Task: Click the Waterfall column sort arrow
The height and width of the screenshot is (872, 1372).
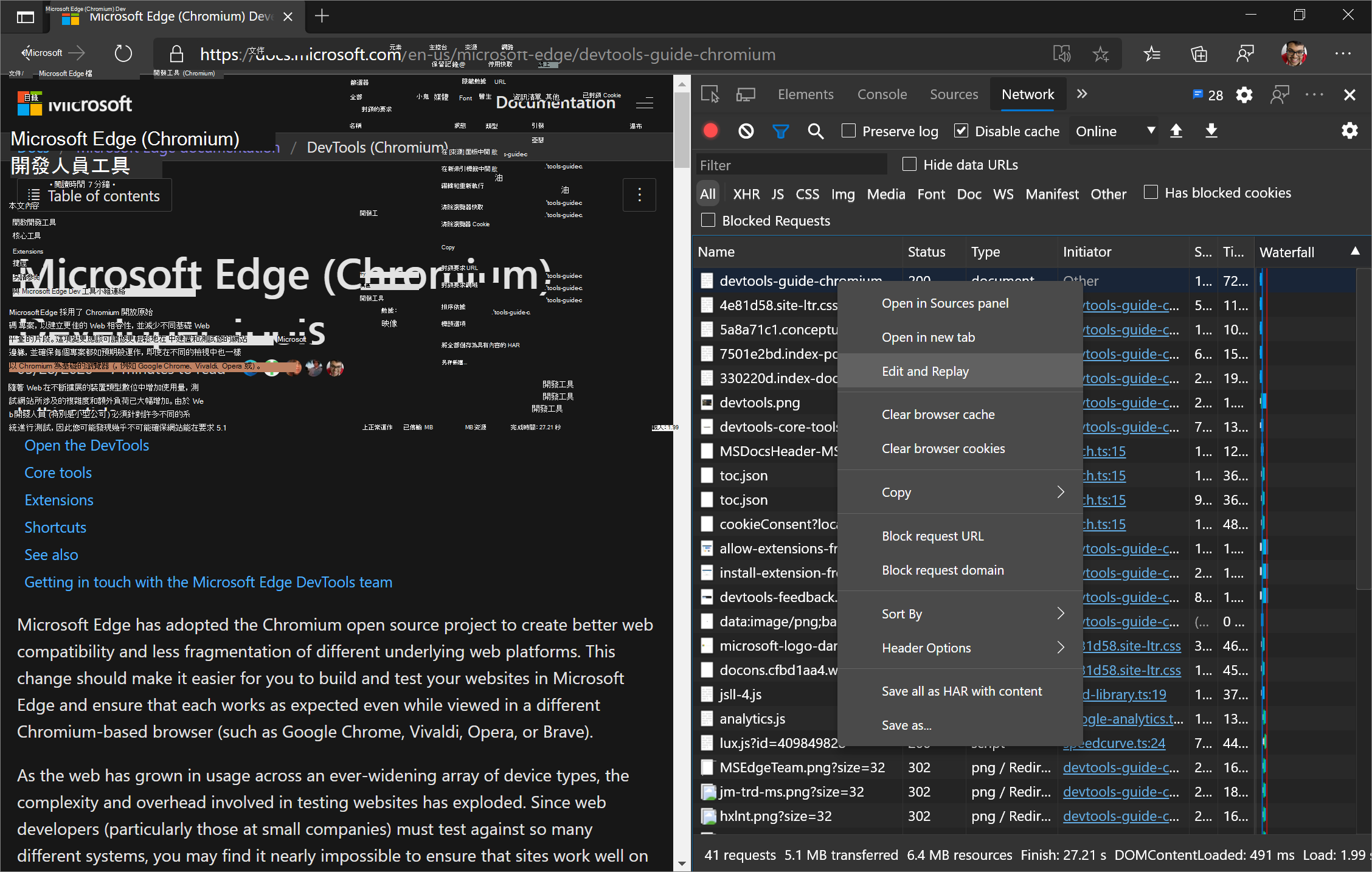Action: (1355, 251)
